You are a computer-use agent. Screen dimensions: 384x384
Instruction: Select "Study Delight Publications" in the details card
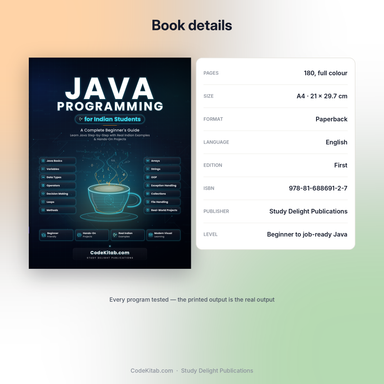(308, 211)
